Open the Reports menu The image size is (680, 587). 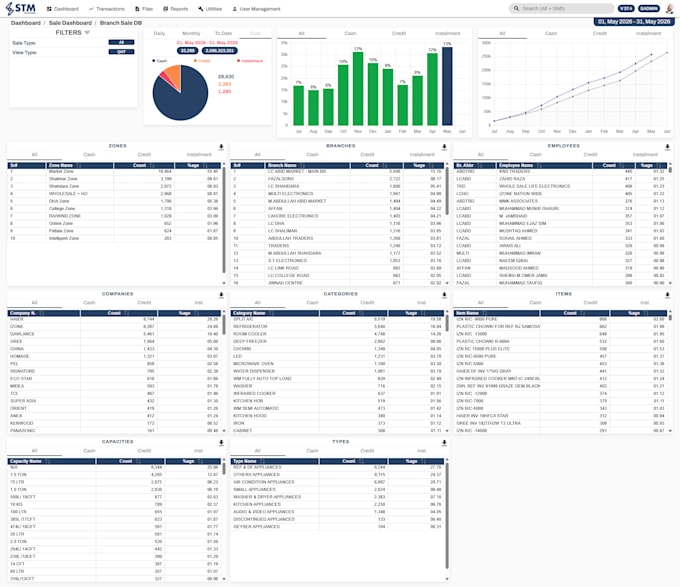coord(176,9)
